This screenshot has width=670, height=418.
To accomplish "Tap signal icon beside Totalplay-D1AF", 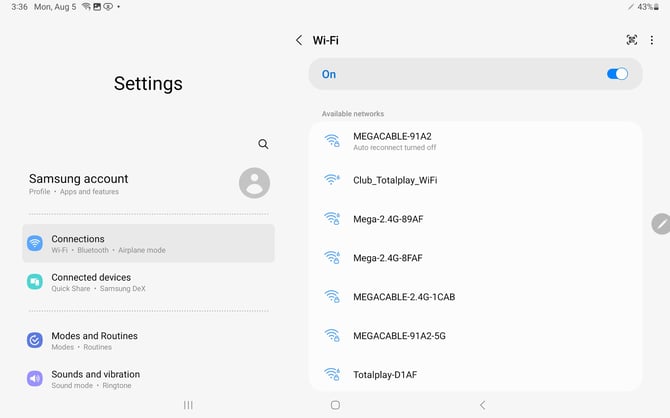I will 332,374.
